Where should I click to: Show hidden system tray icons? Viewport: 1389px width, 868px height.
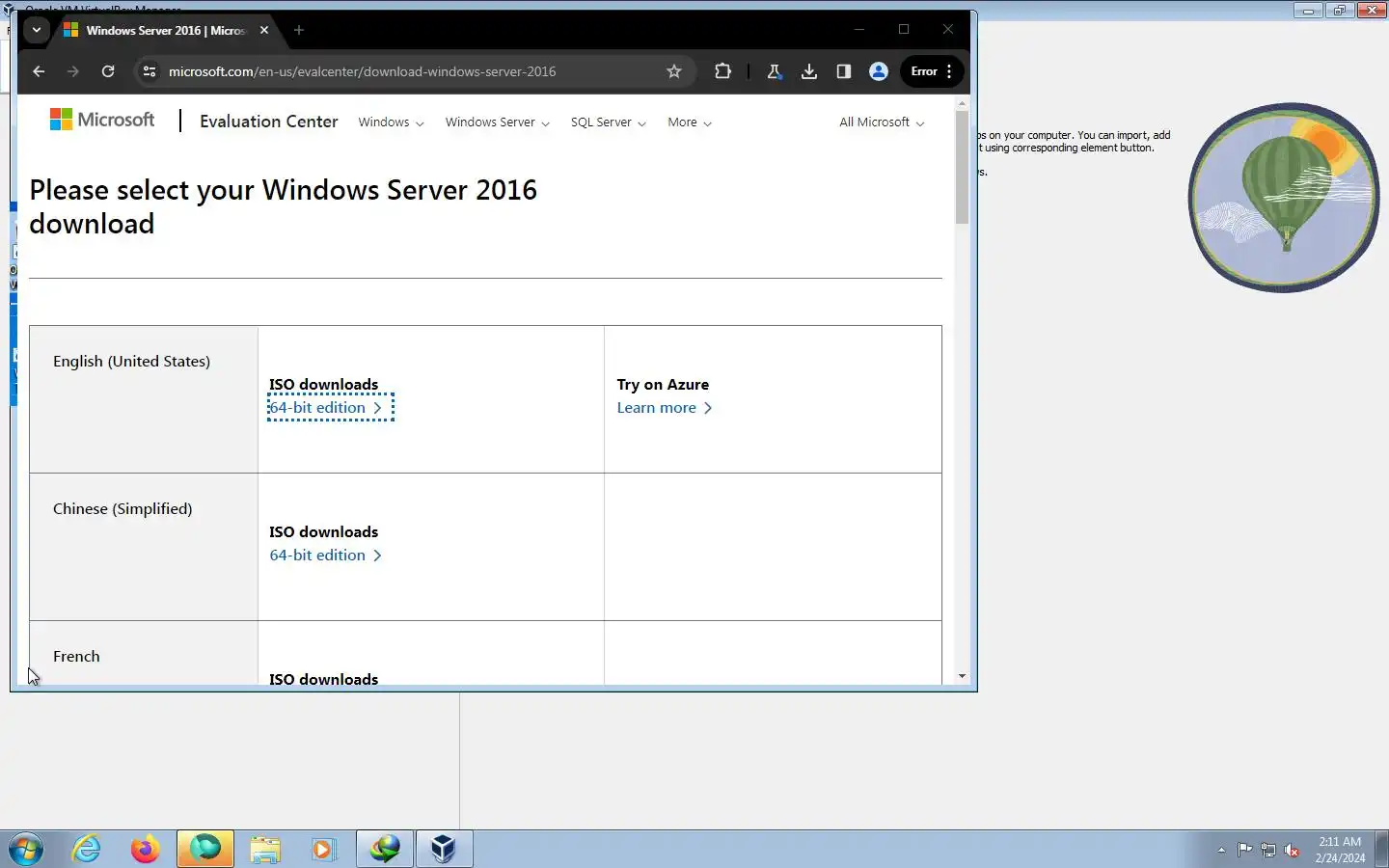coord(1221,850)
